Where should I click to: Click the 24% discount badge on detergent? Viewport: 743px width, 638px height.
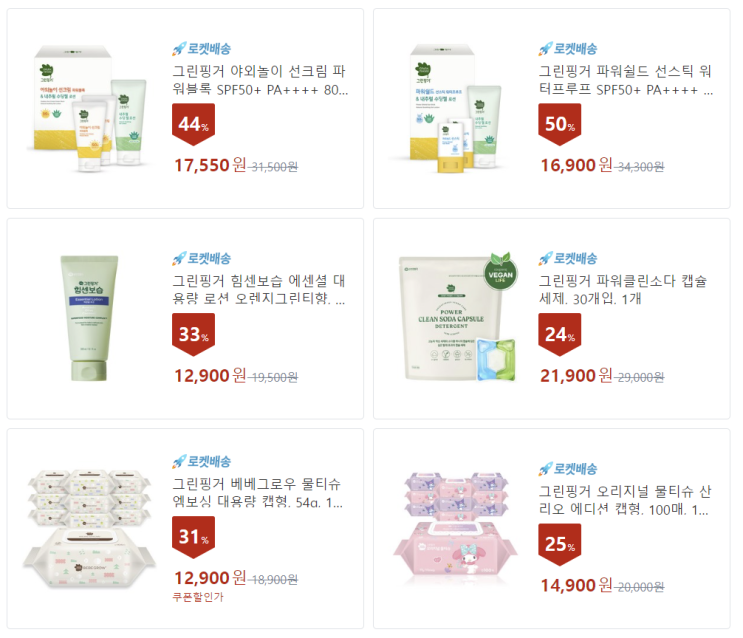[560, 335]
